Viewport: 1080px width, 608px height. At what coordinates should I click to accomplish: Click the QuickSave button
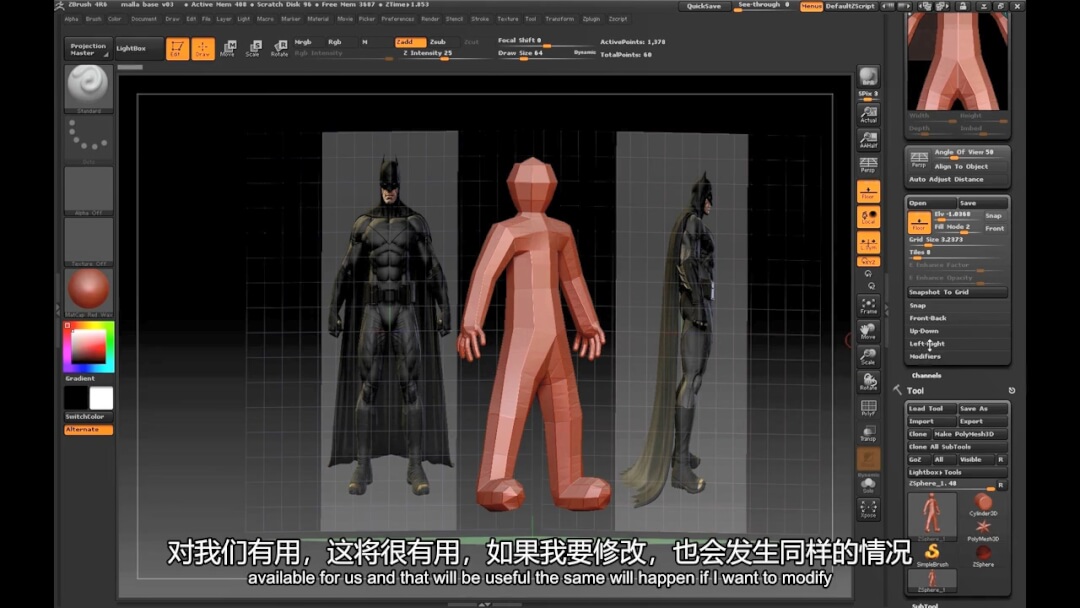point(703,6)
